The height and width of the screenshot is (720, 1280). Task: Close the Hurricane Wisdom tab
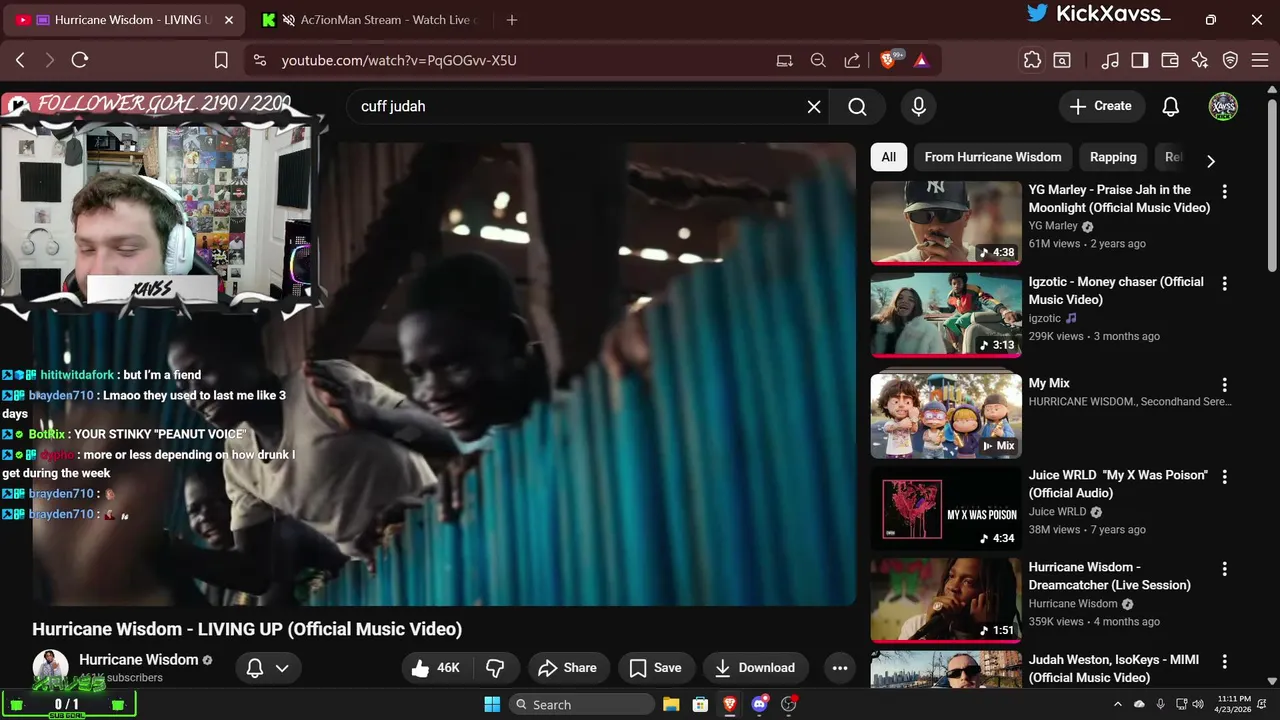coord(229,20)
